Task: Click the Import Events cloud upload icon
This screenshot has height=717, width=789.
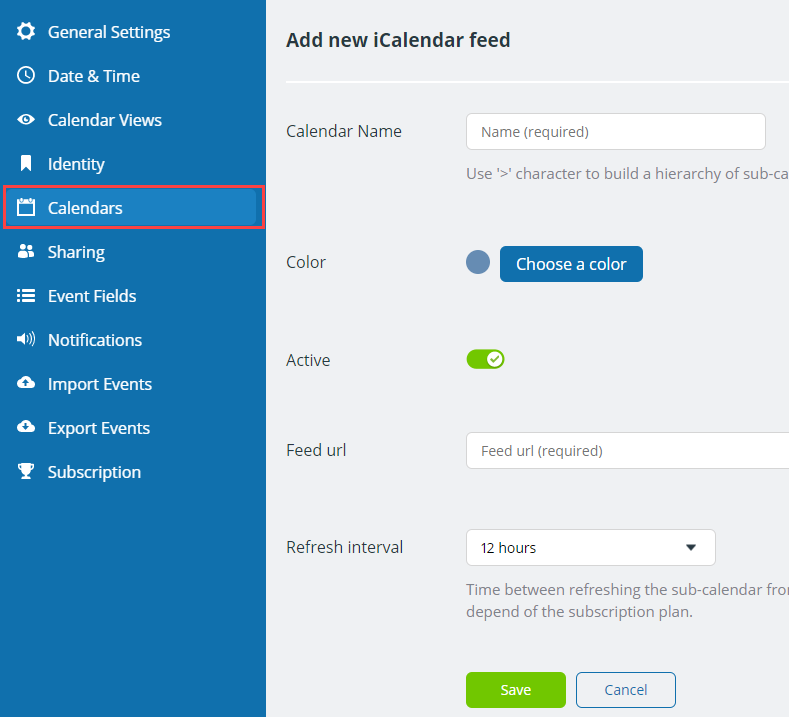Action: pos(26,383)
